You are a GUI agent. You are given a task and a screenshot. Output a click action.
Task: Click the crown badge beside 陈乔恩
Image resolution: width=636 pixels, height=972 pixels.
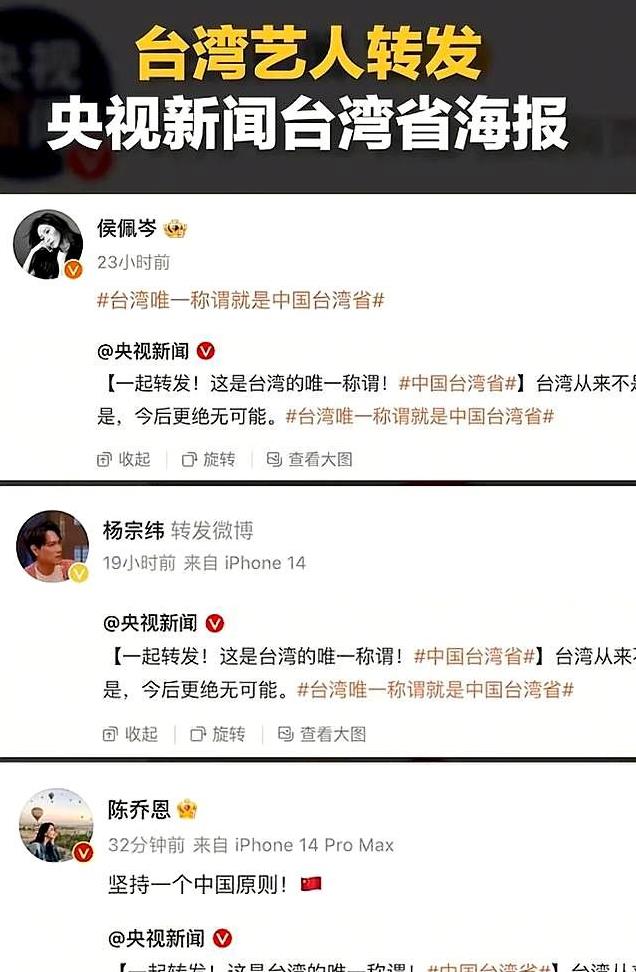[187, 809]
